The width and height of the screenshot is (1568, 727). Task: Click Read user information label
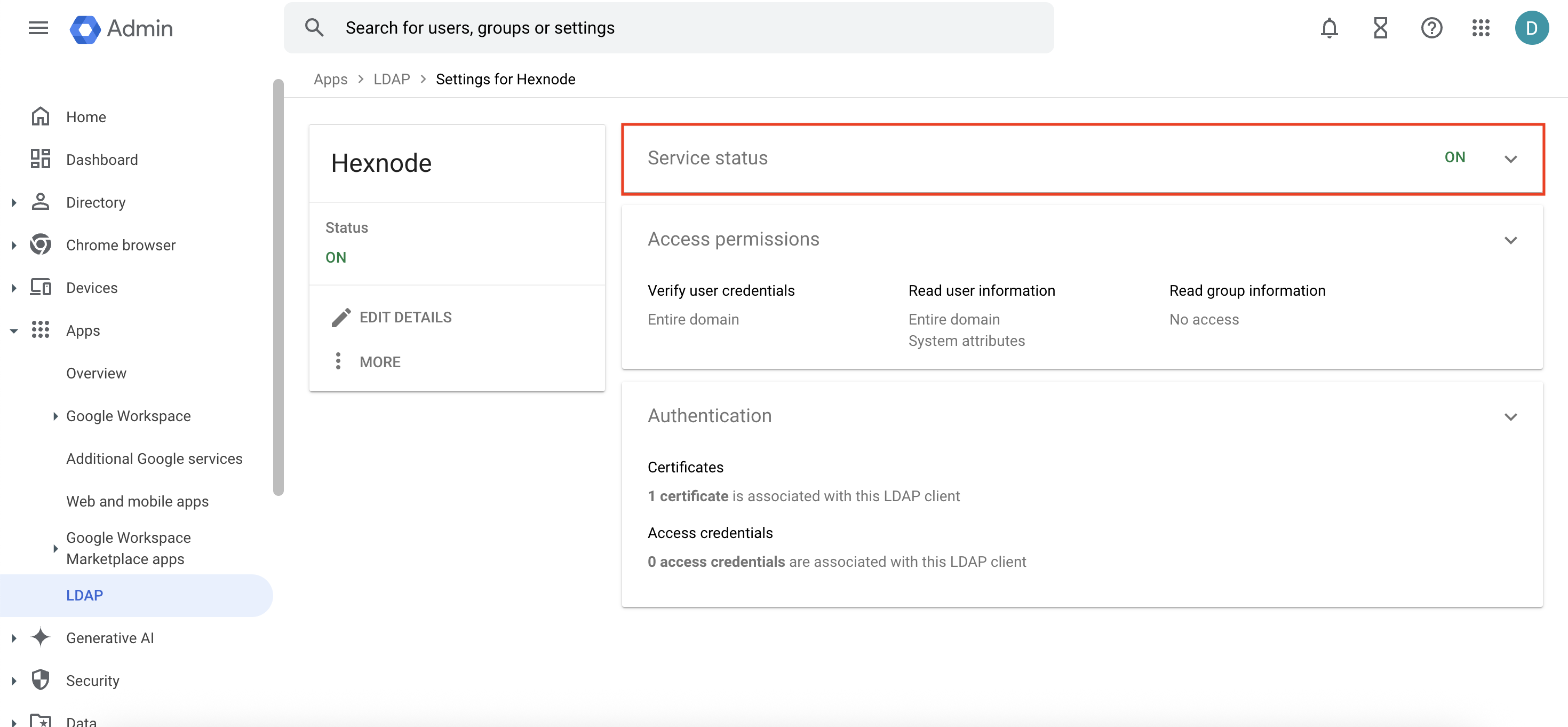981,290
